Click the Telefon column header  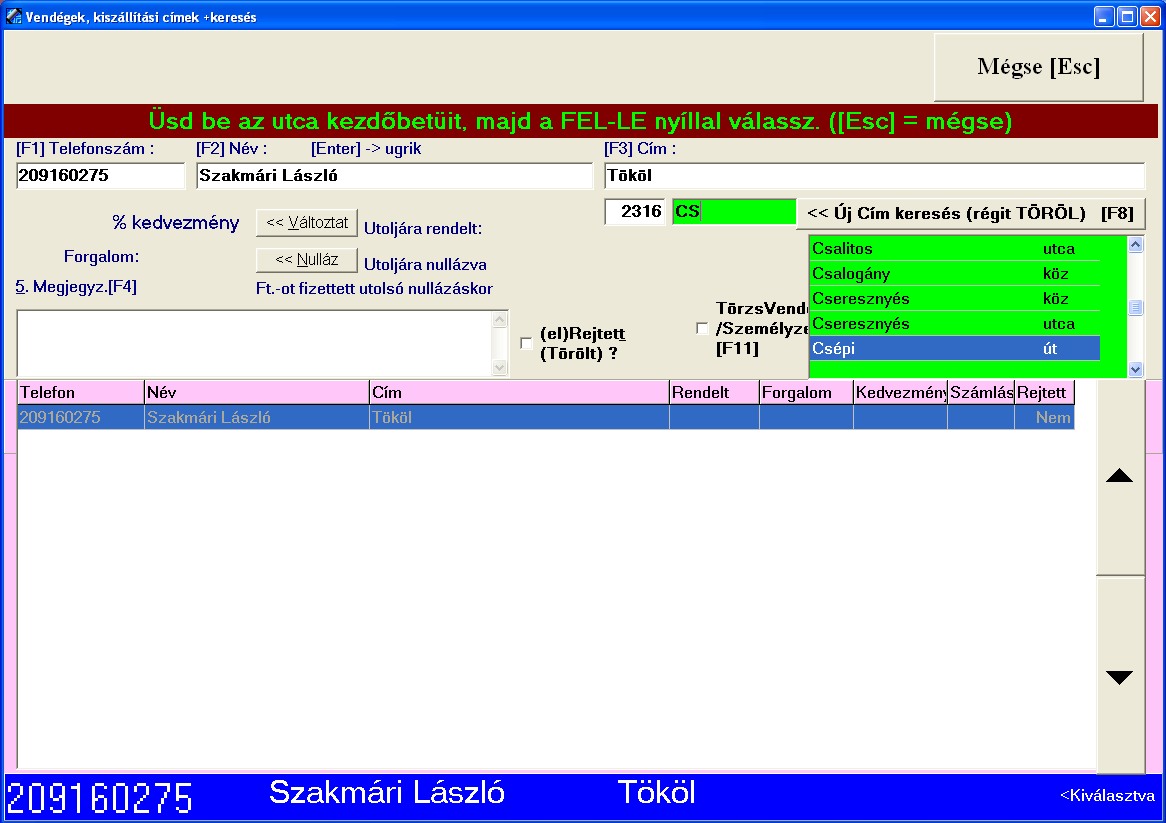tap(80, 393)
